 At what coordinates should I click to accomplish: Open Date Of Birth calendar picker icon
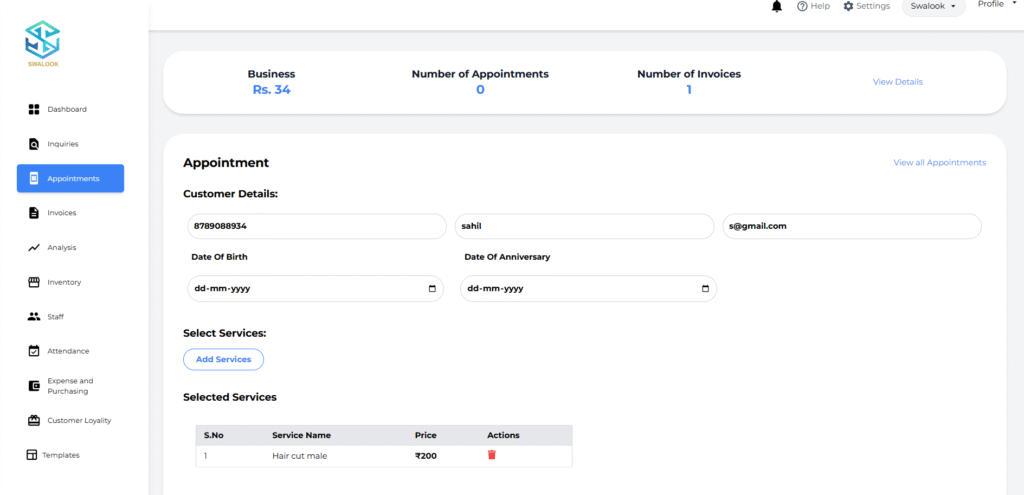[x=432, y=289]
